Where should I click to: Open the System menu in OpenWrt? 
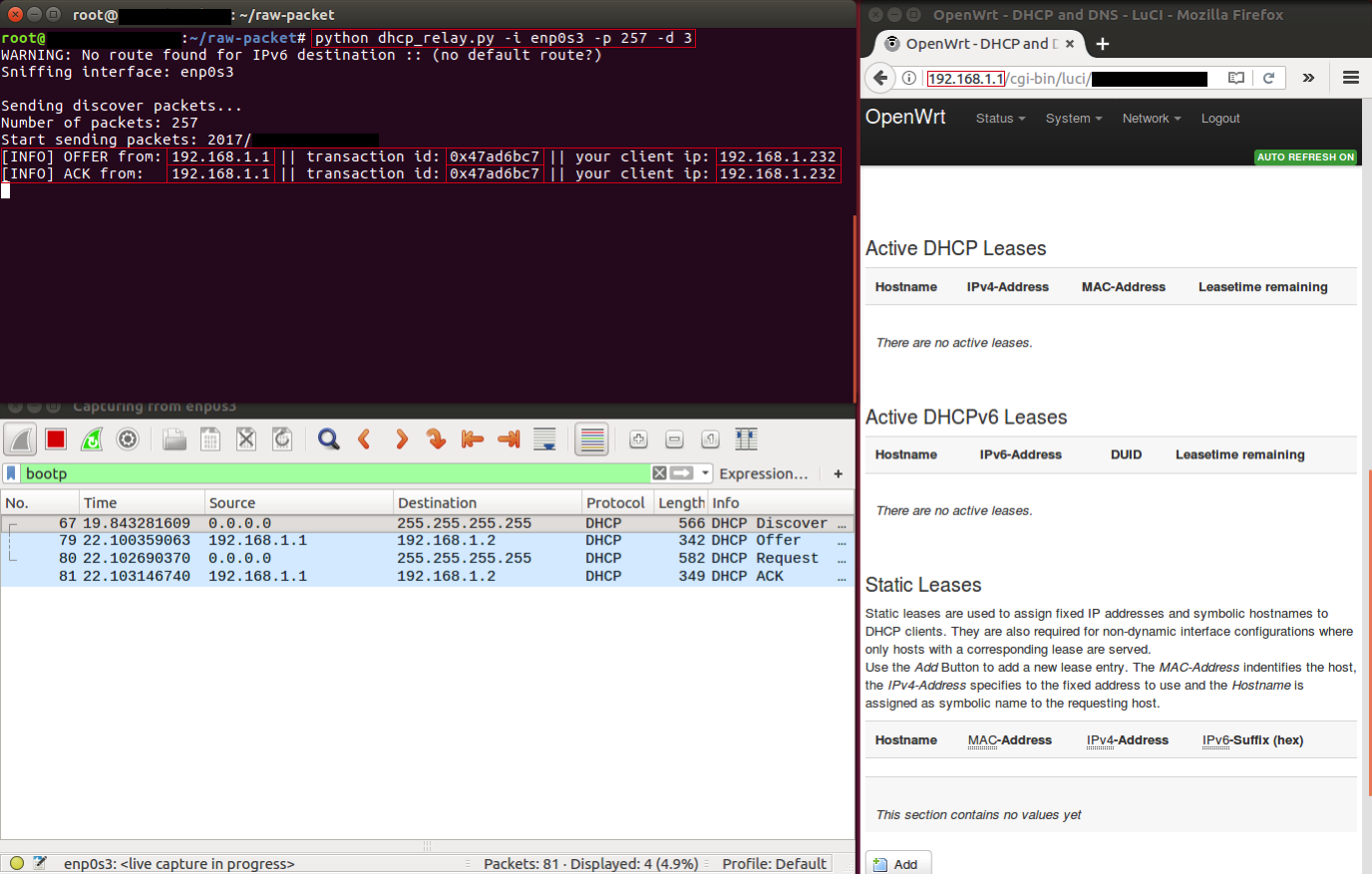point(1073,118)
